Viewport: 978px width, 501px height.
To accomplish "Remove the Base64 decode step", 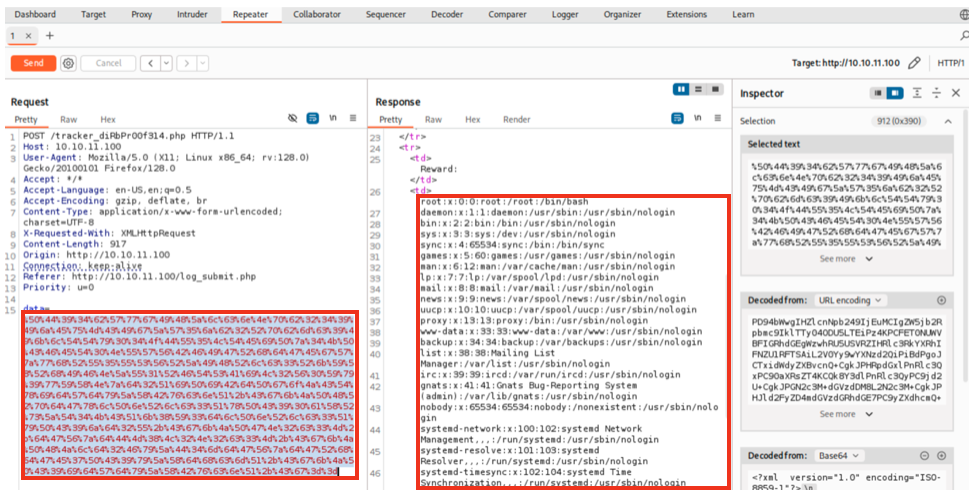I will 925,455.
